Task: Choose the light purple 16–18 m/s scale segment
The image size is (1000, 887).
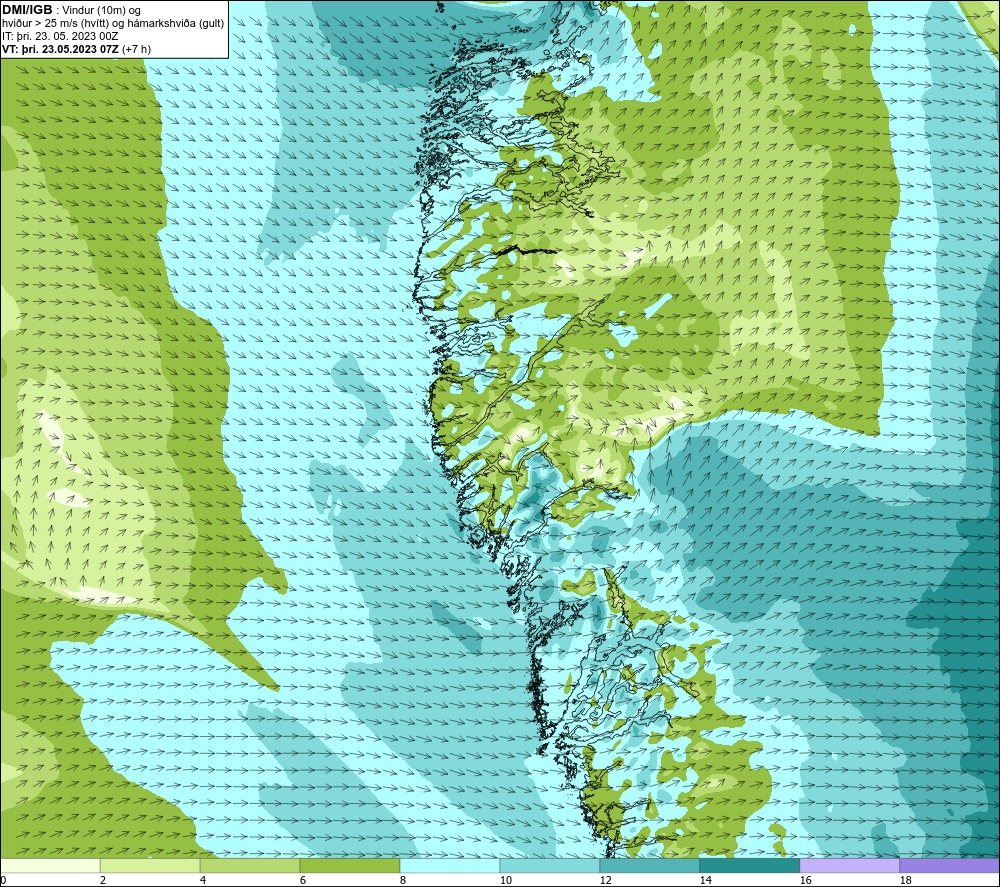Action: (849, 865)
